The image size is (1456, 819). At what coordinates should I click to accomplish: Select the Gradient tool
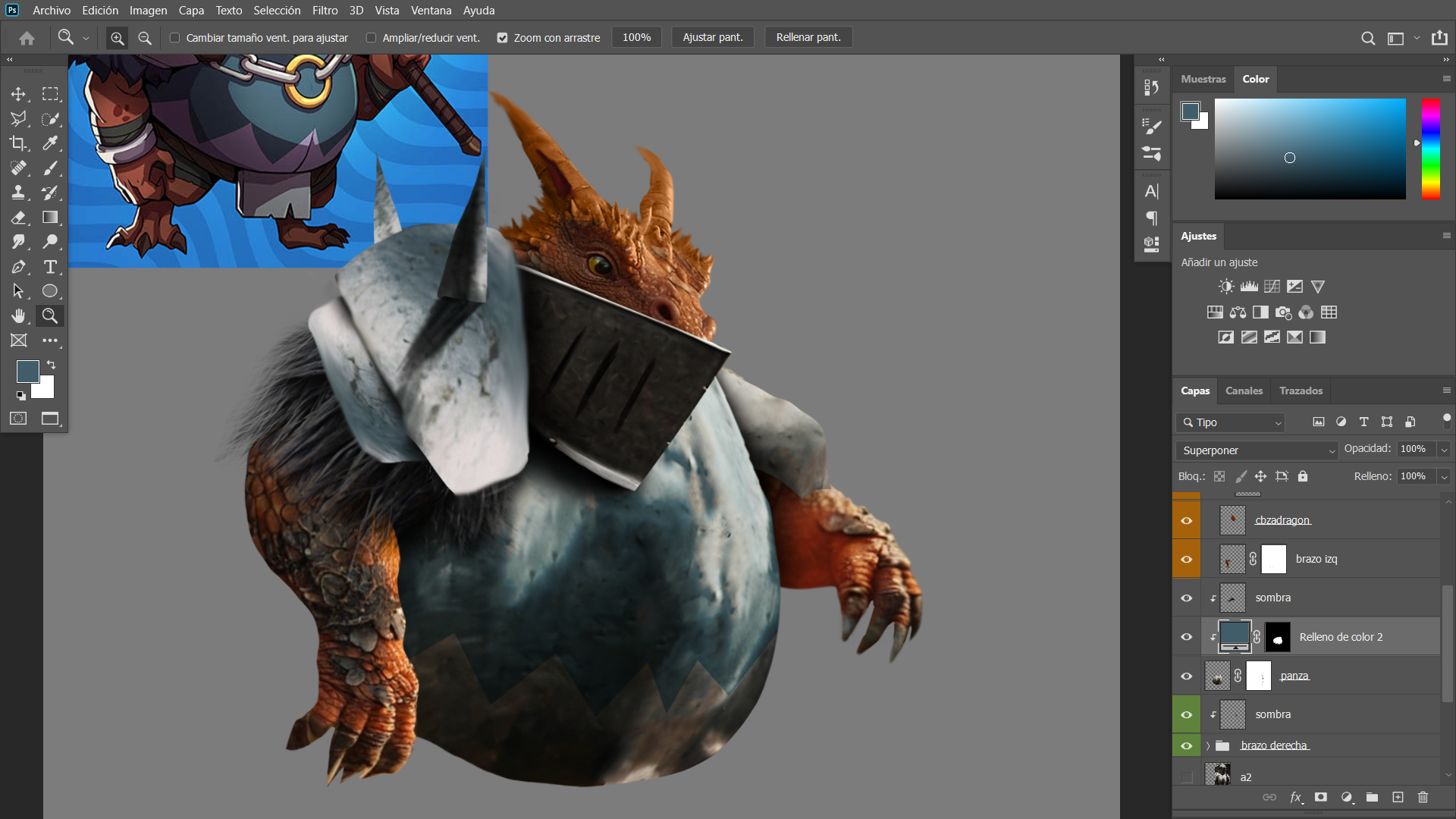(50, 218)
